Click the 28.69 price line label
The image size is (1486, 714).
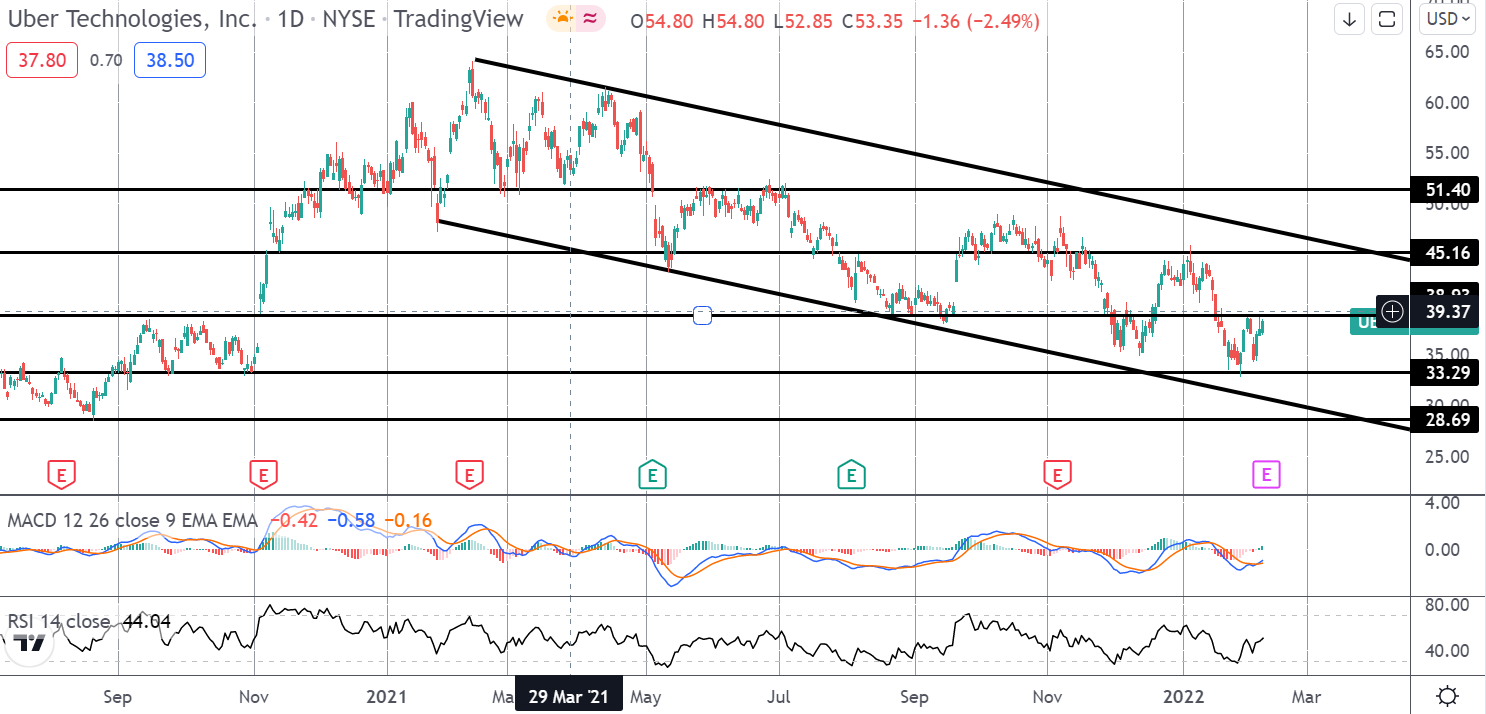click(1446, 420)
